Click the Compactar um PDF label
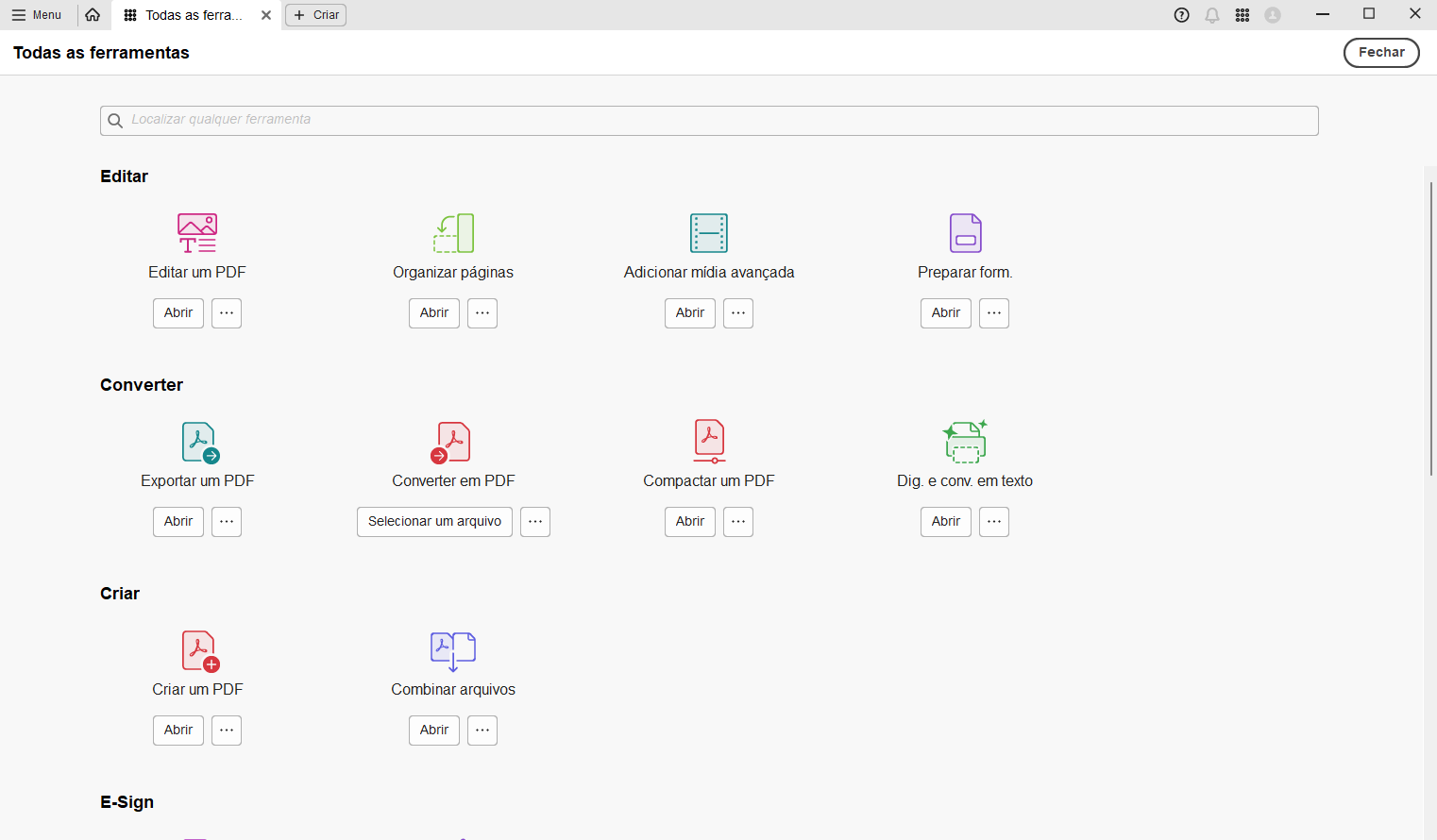This screenshot has height=840, width=1437. pyautogui.click(x=709, y=481)
